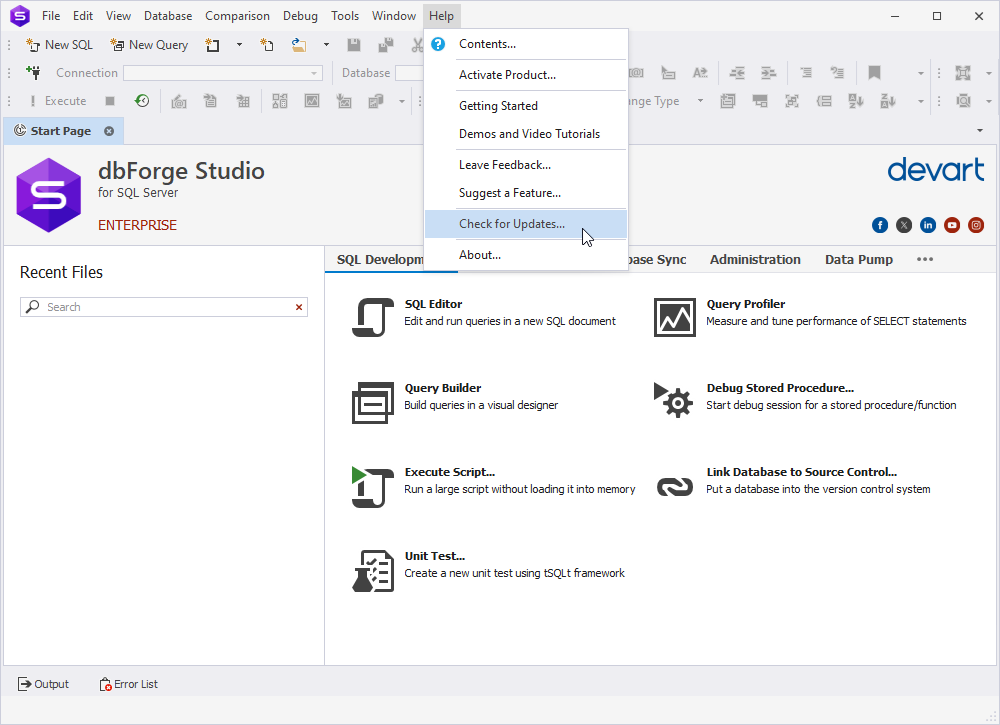Show more Start Page tabs via ellipsis
1000x725 pixels.
coord(925,259)
